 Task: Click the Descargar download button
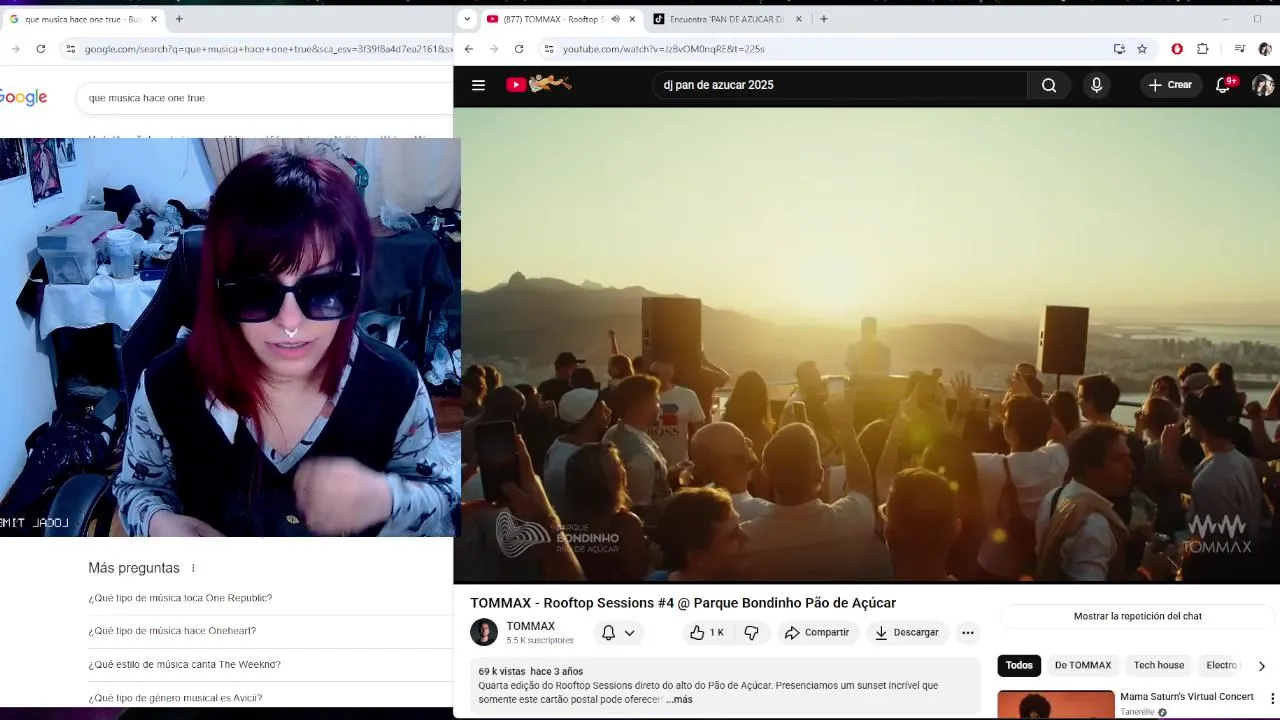(906, 632)
